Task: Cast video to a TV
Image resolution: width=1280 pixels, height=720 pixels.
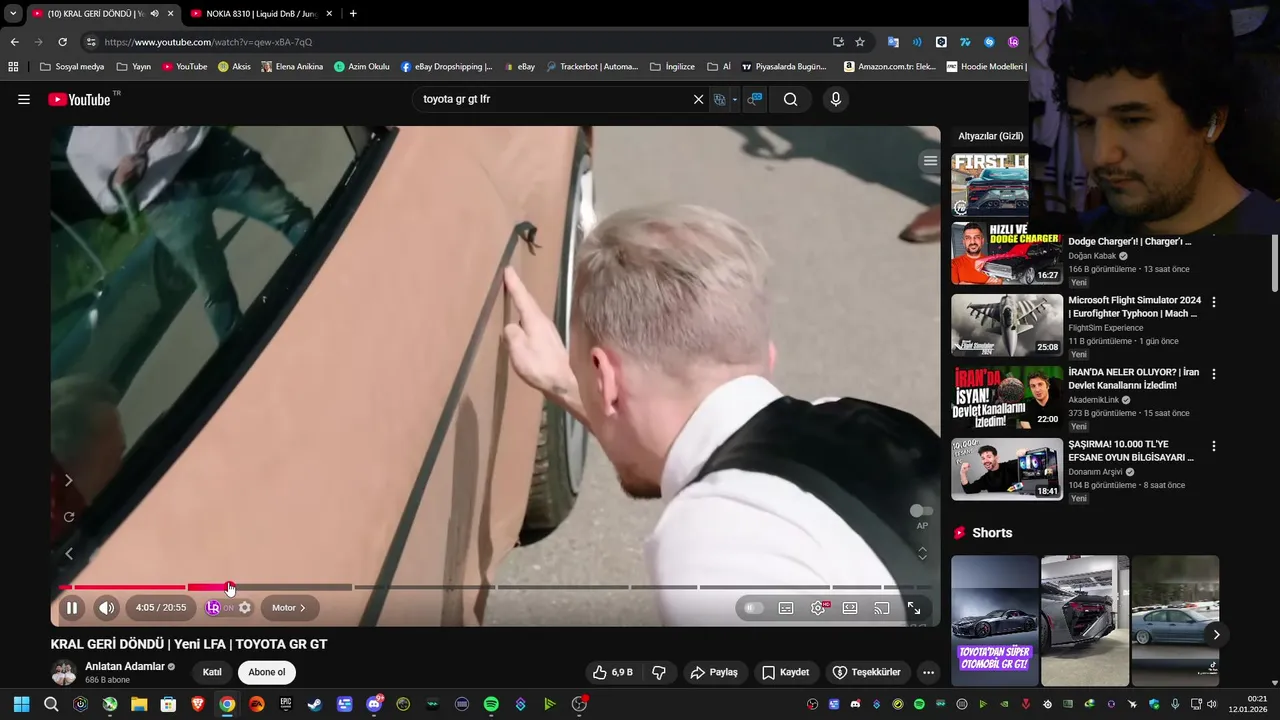Action: pos(882,608)
